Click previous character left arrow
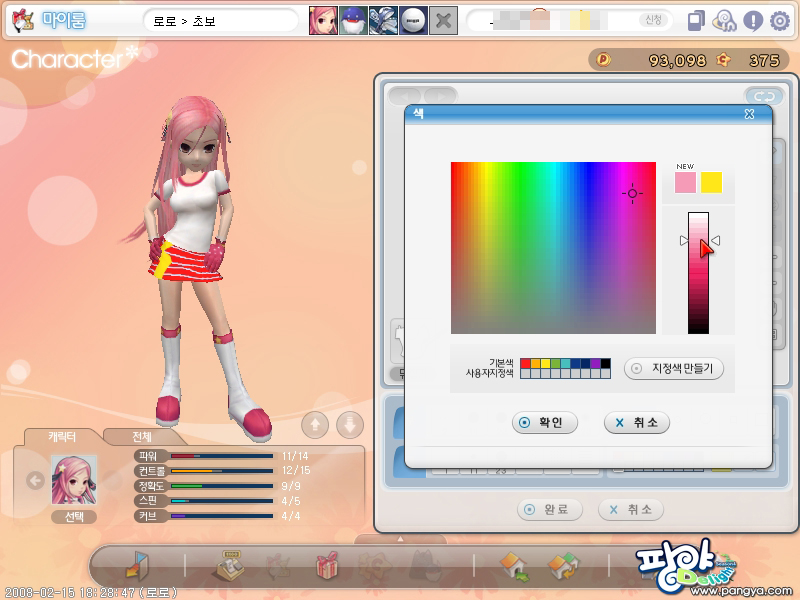Viewport: 800px width, 600px height. [35, 480]
